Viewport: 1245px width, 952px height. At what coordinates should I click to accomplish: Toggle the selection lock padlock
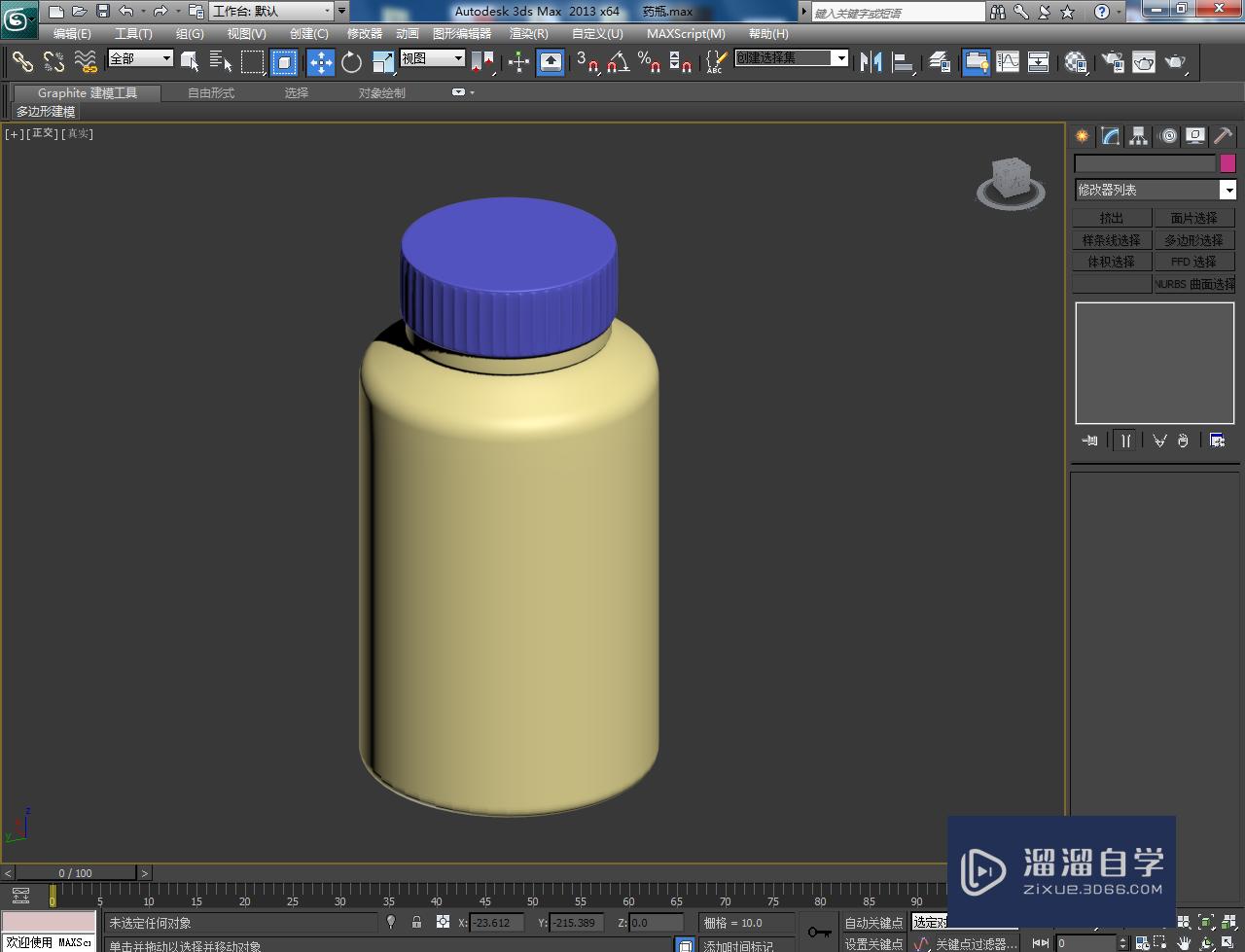(x=416, y=922)
